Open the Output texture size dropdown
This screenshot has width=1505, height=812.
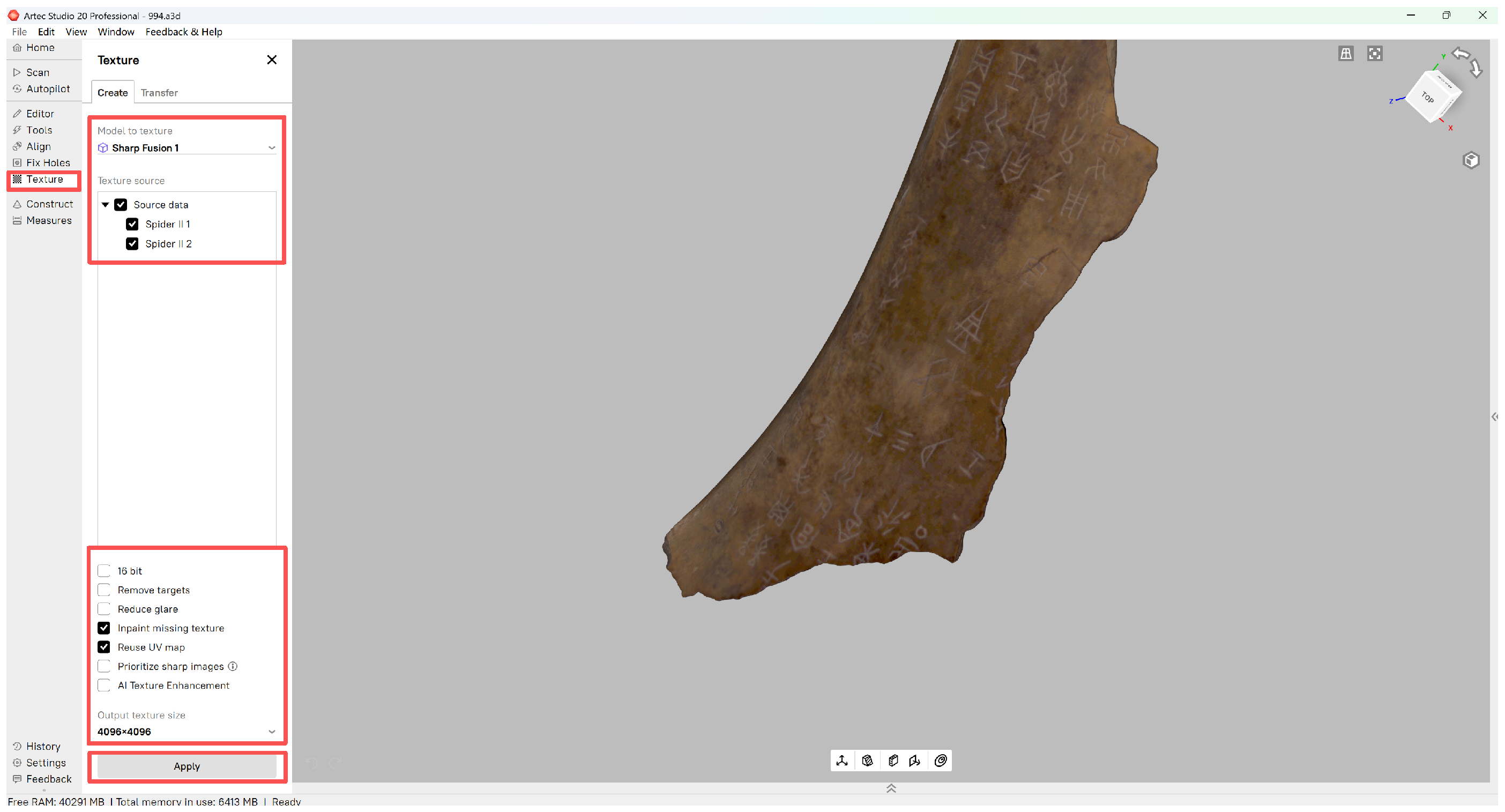187,732
